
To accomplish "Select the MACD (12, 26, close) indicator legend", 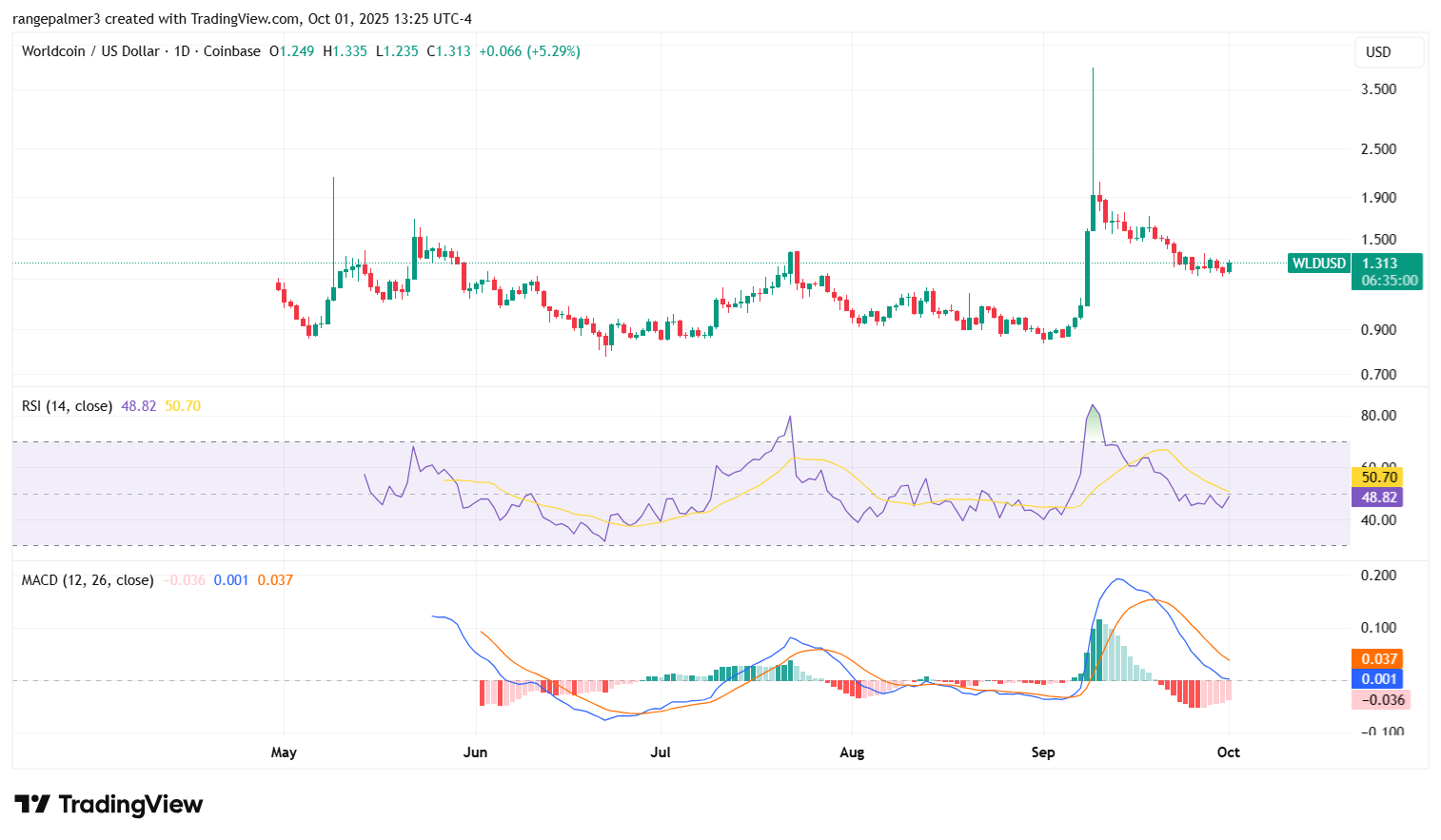I will [88, 579].
